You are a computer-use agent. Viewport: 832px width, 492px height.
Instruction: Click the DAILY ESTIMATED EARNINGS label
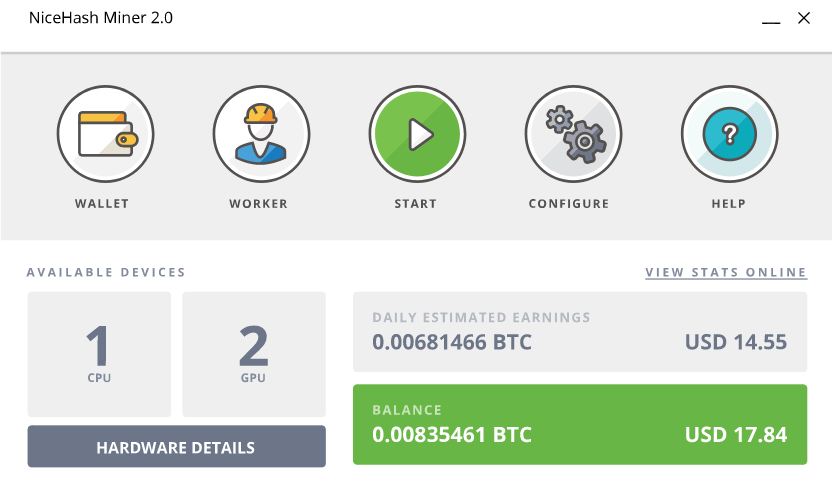(481, 317)
